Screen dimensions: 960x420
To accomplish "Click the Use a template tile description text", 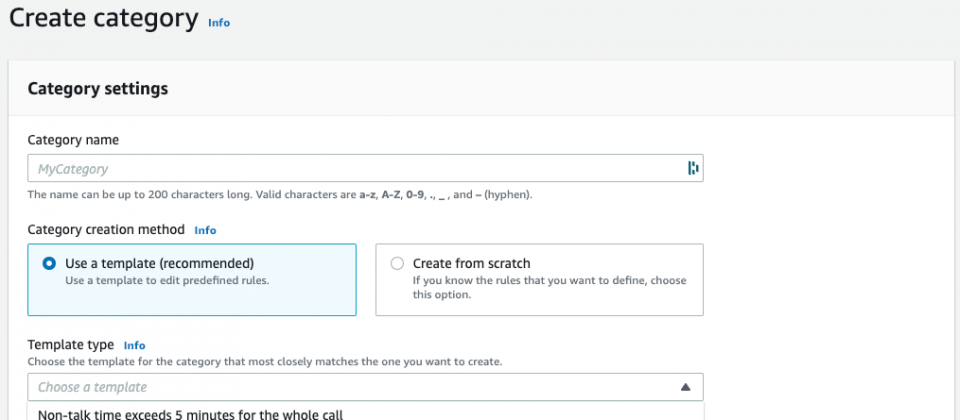I will [x=167, y=282].
